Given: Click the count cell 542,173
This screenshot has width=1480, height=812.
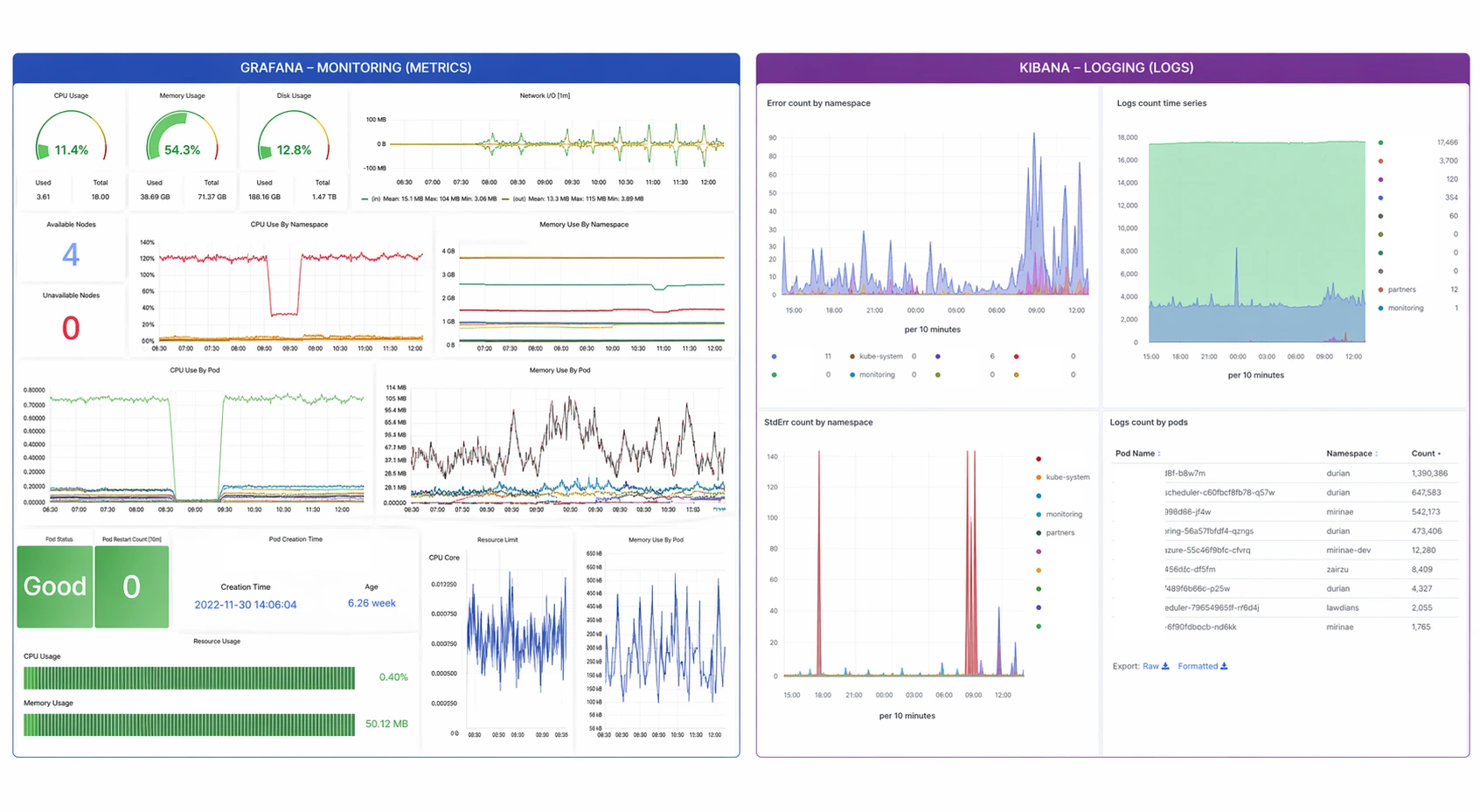Looking at the screenshot, I should click(1426, 512).
